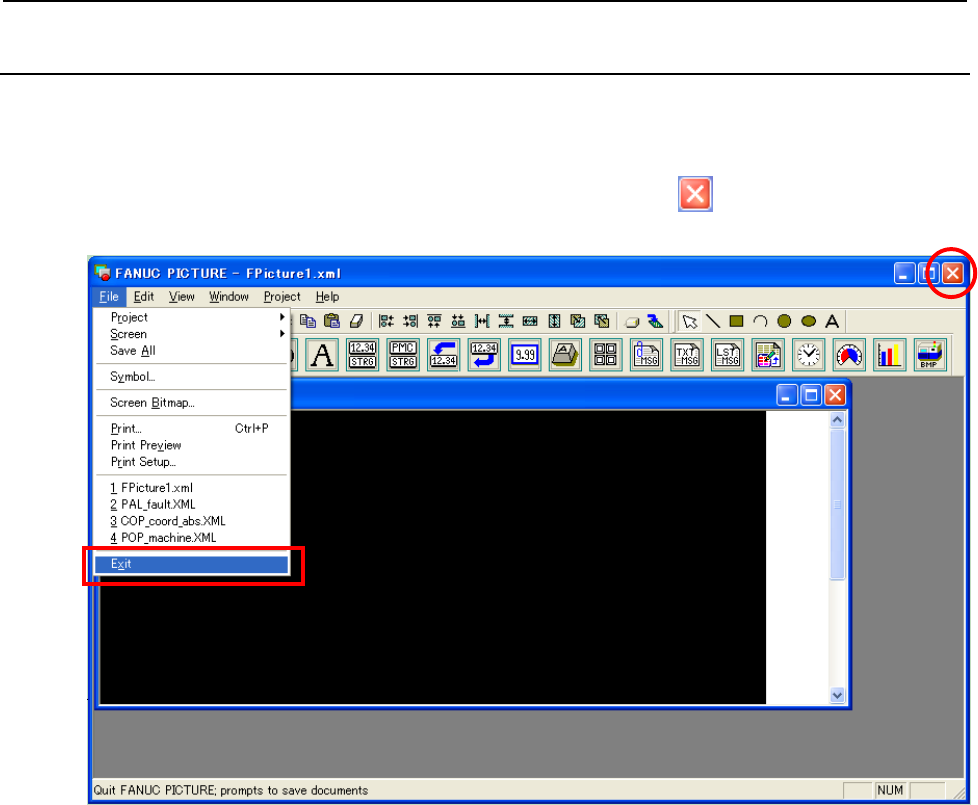Screen dimensions: 978x805
Task: Open the View menu
Action: click(x=182, y=297)
